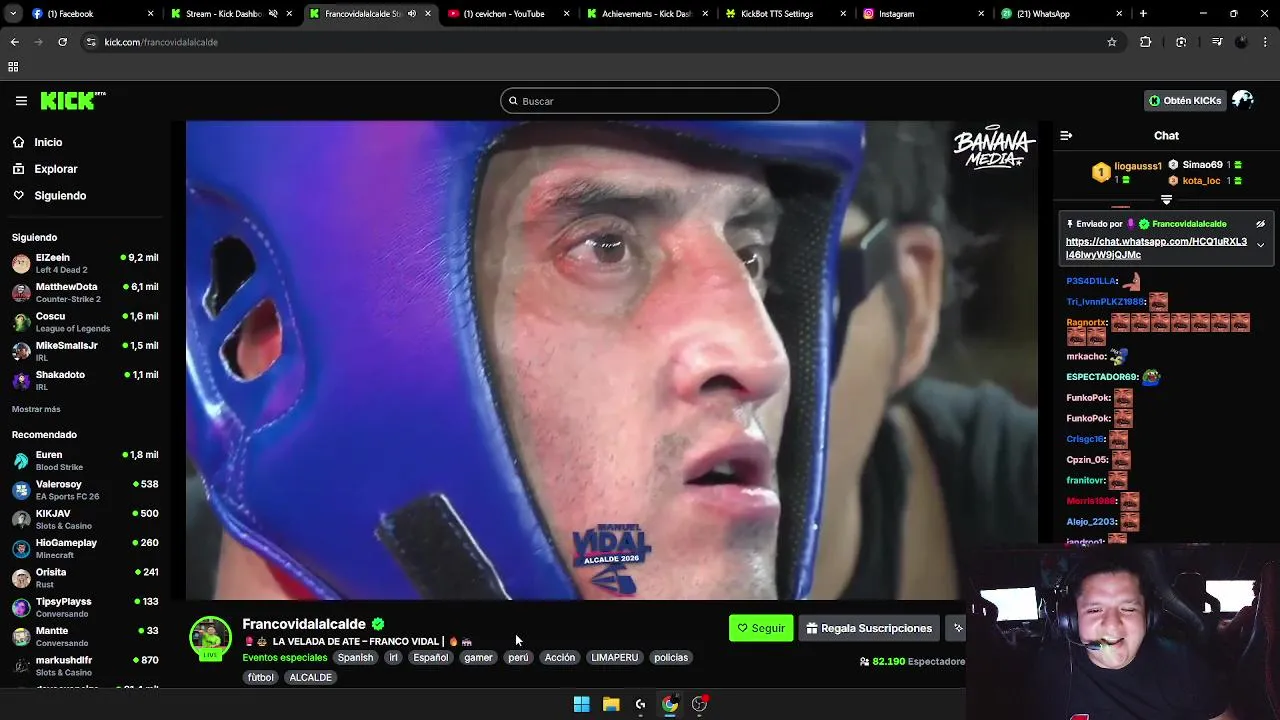Open Valerosoy recommended channel
1280x720 pixels.
click(x=85, y=490)
